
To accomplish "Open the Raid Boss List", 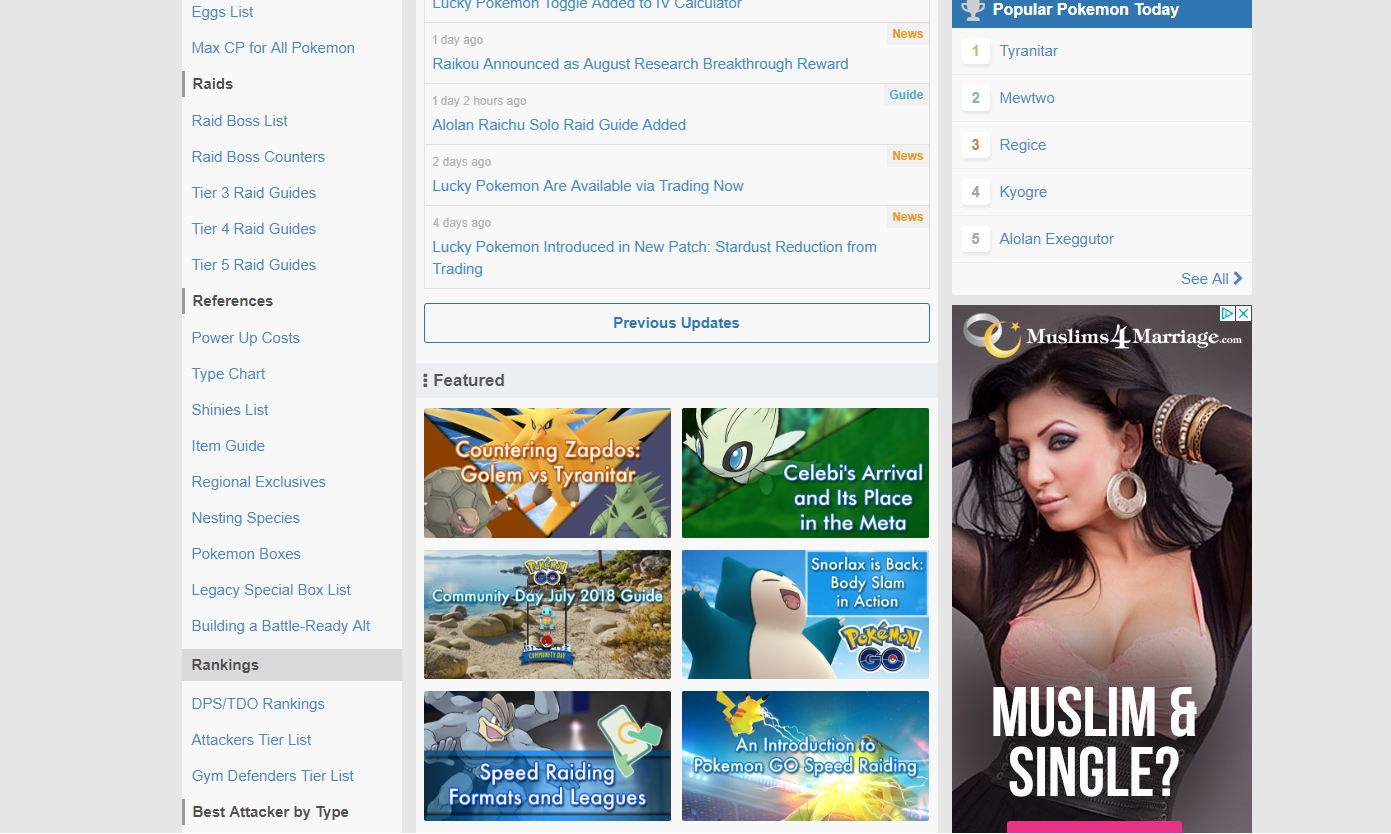I will click(240, 121).
